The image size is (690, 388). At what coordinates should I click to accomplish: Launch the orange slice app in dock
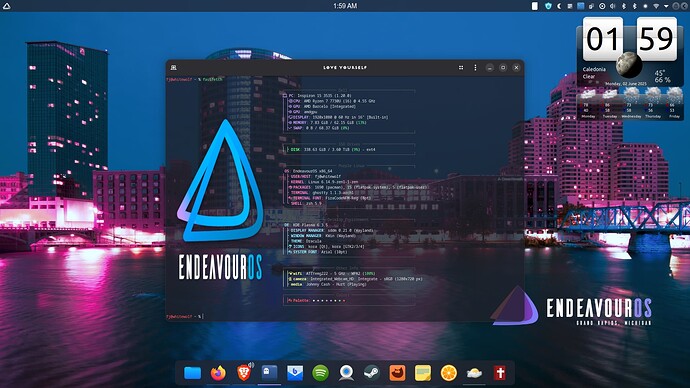point(448,373)
